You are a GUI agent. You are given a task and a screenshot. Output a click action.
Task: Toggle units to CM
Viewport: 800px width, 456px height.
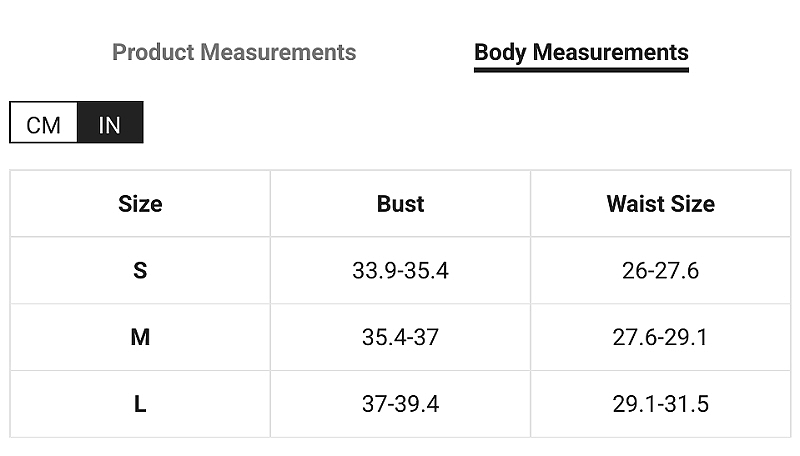(43, 122)
